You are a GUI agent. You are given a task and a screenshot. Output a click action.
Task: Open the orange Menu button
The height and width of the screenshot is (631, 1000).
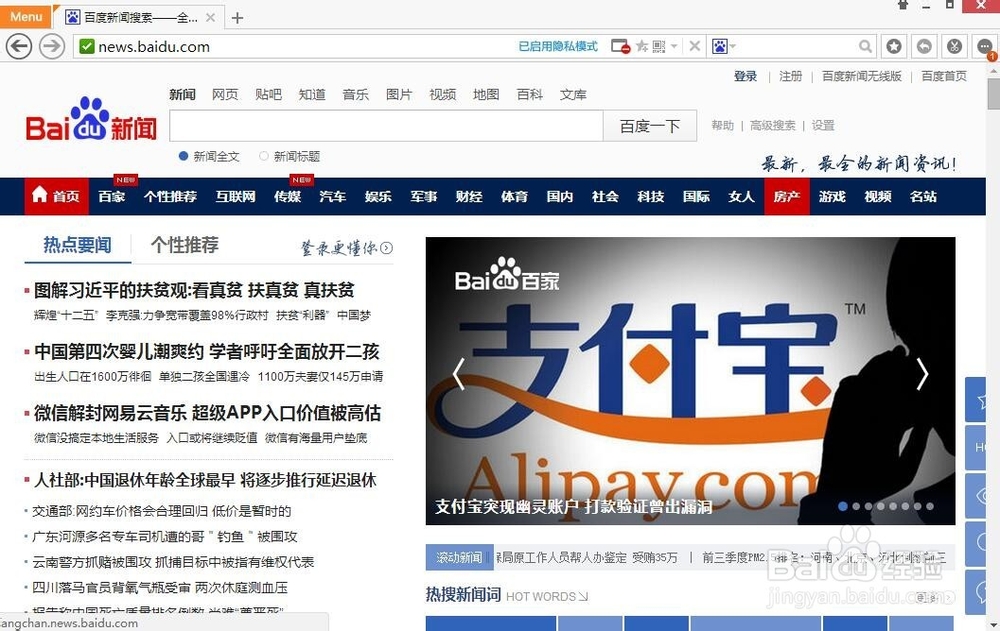(x=26, y=16)
